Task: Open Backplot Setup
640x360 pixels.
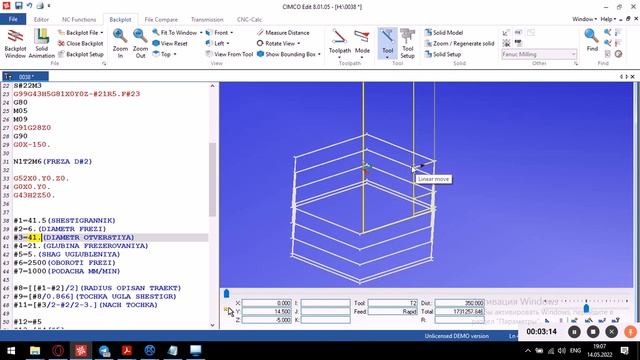Action: coord(80,54)
